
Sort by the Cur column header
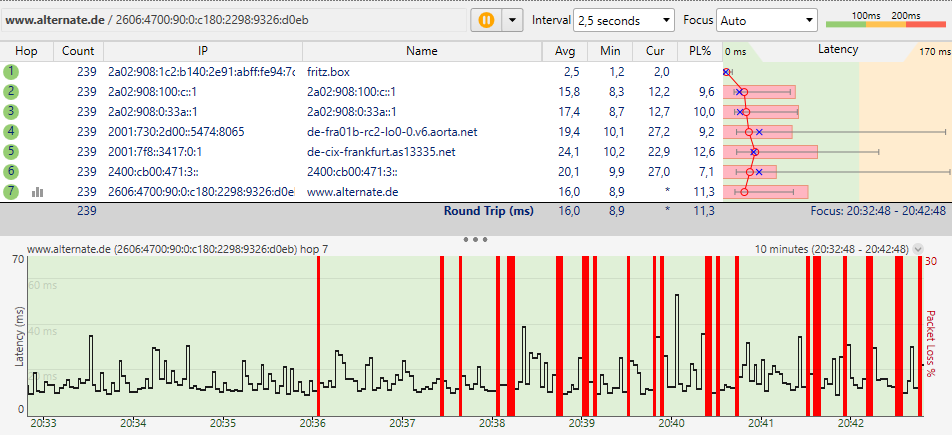click(x=654, y=51)
